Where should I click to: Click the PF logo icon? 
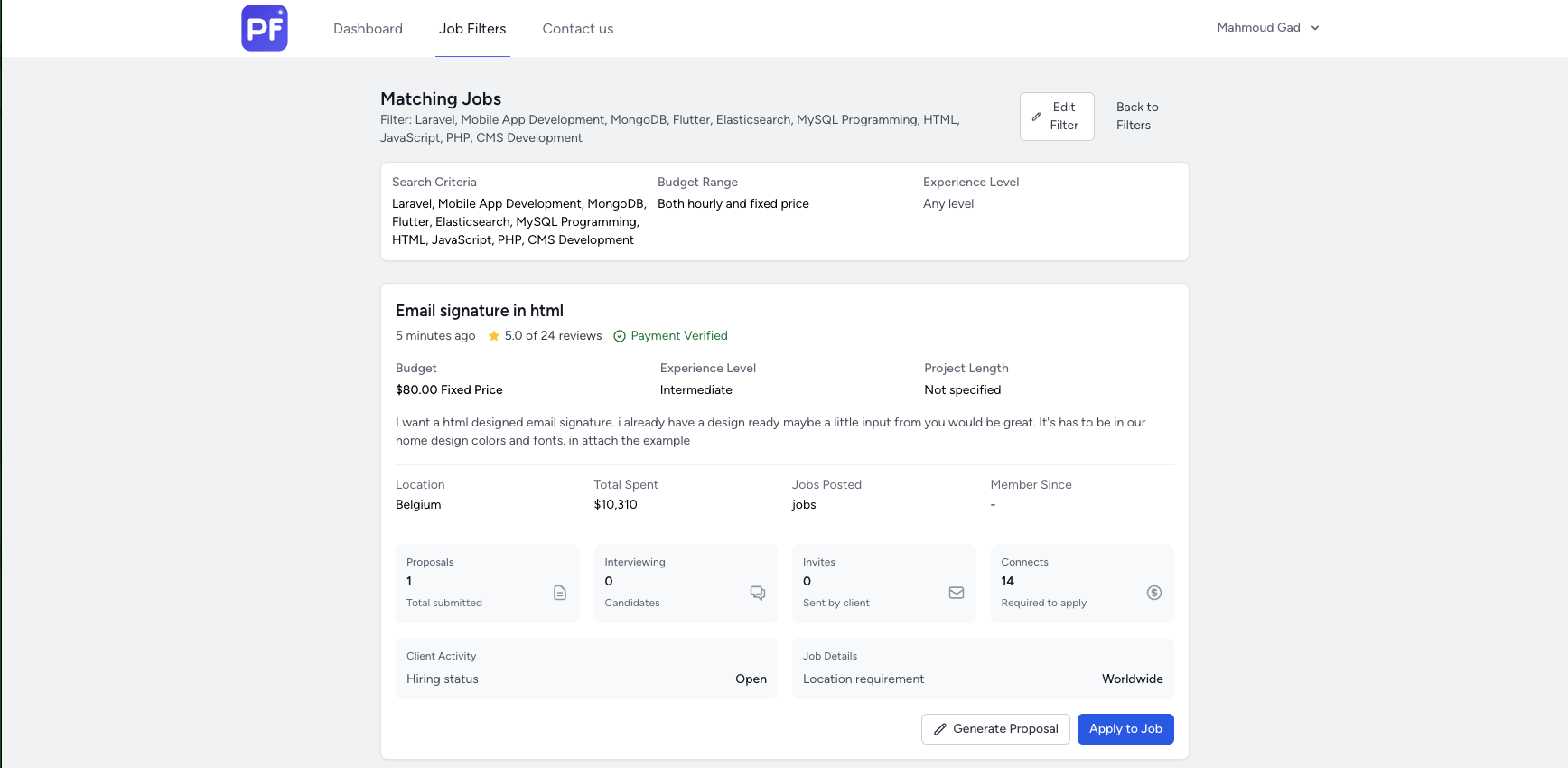tap(265, 28)
